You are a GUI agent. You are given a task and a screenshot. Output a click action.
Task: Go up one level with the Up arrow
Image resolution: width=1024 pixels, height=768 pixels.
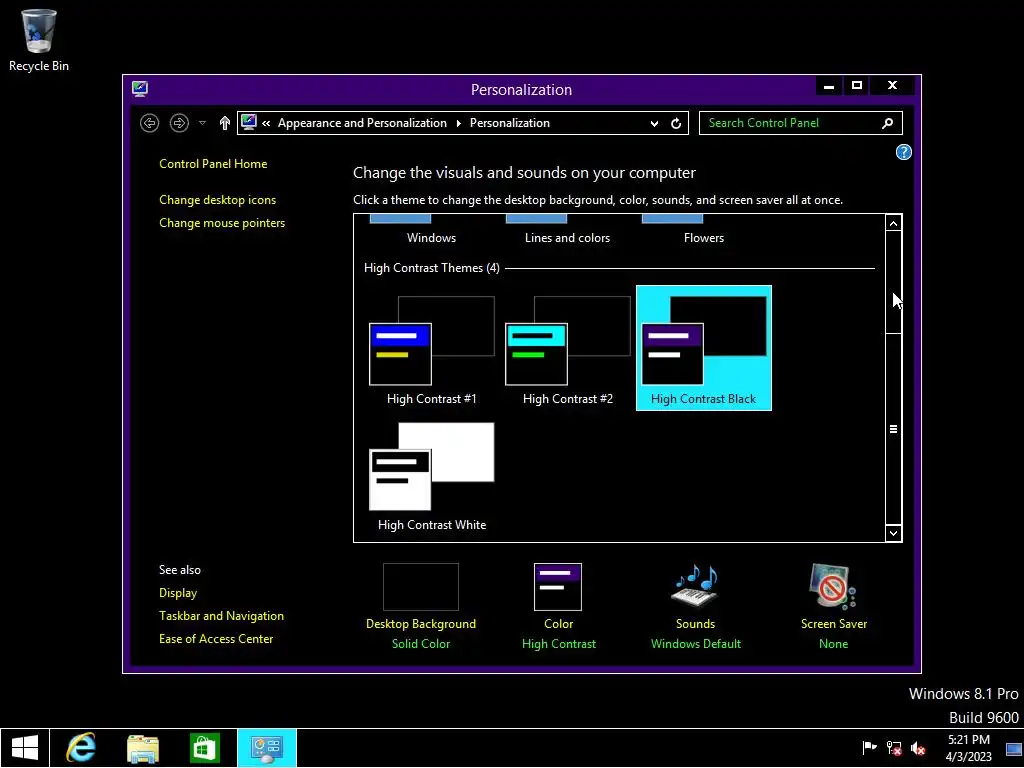(225, 123)
